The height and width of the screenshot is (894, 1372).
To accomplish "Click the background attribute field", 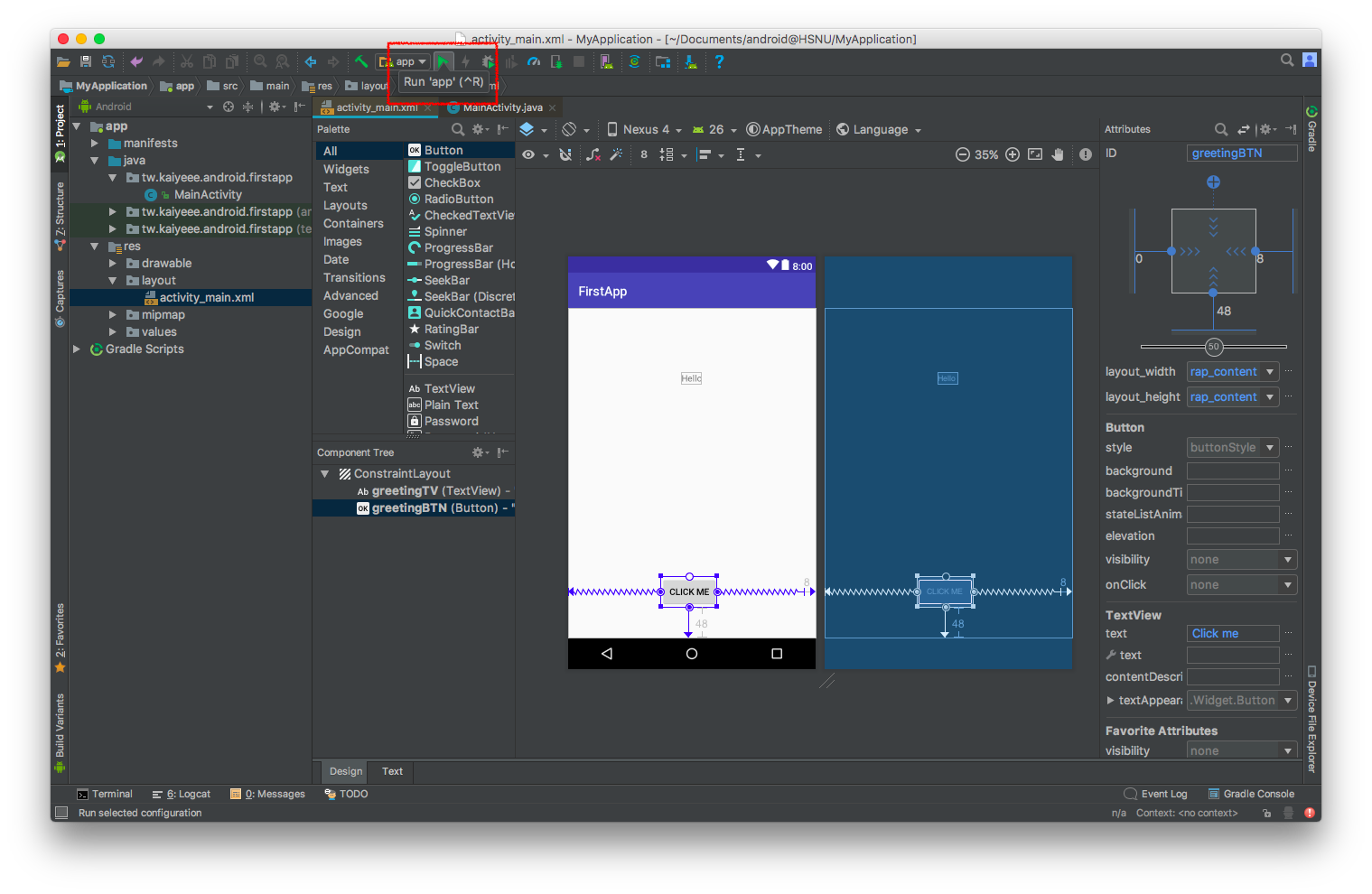I will [1233, 470].
